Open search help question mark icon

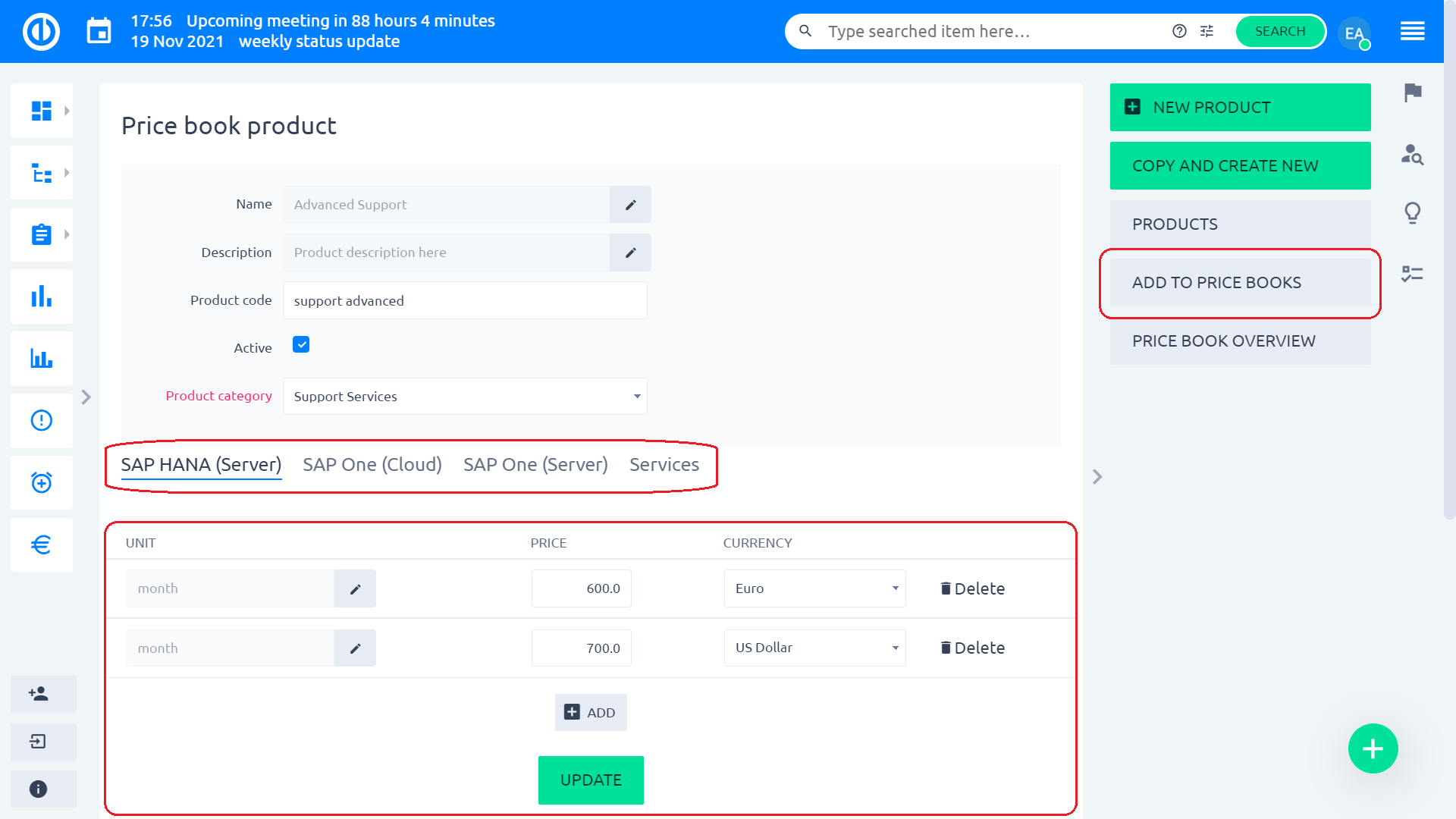pos(1179,31)
